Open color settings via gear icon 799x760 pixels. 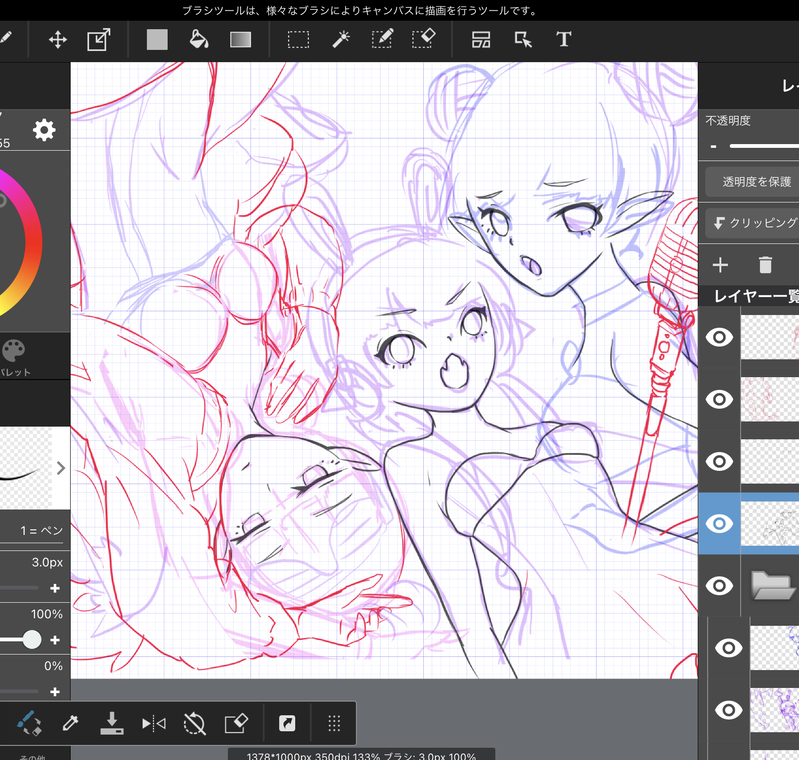[44, 130]
